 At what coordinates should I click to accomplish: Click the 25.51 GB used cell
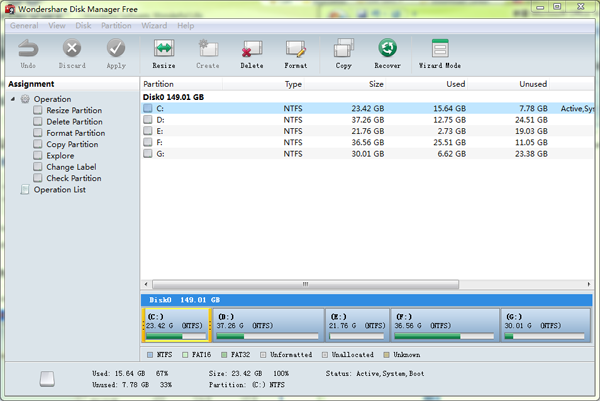(x=450, y=142)
